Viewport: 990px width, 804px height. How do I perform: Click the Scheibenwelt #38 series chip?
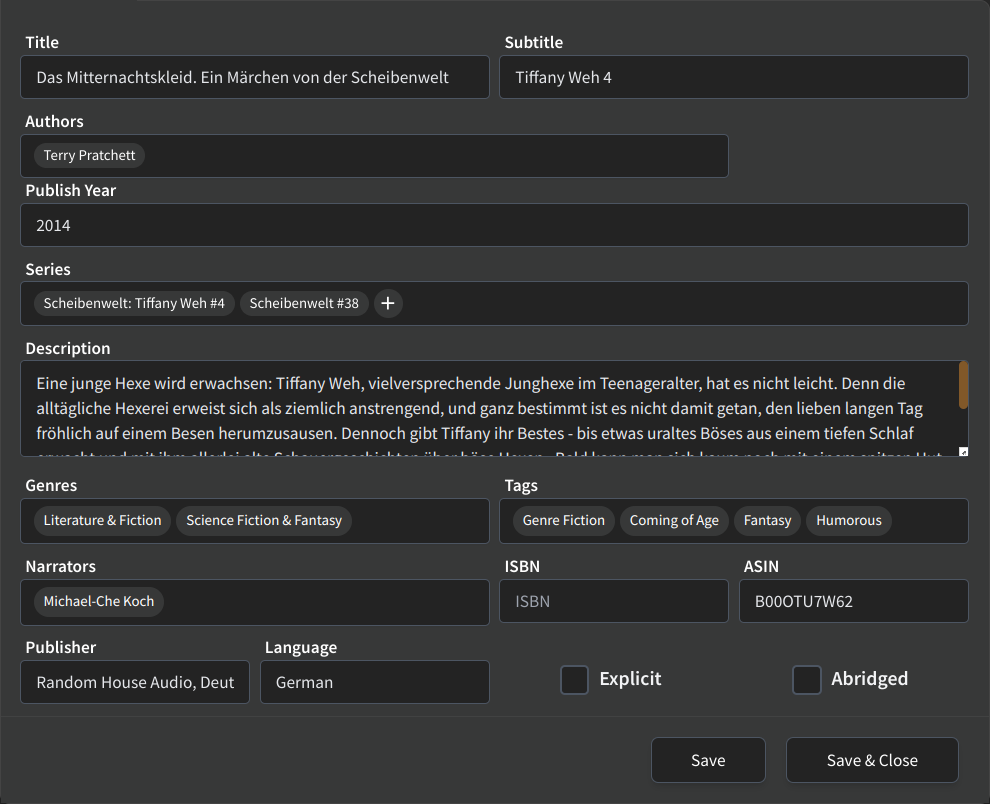304,303
